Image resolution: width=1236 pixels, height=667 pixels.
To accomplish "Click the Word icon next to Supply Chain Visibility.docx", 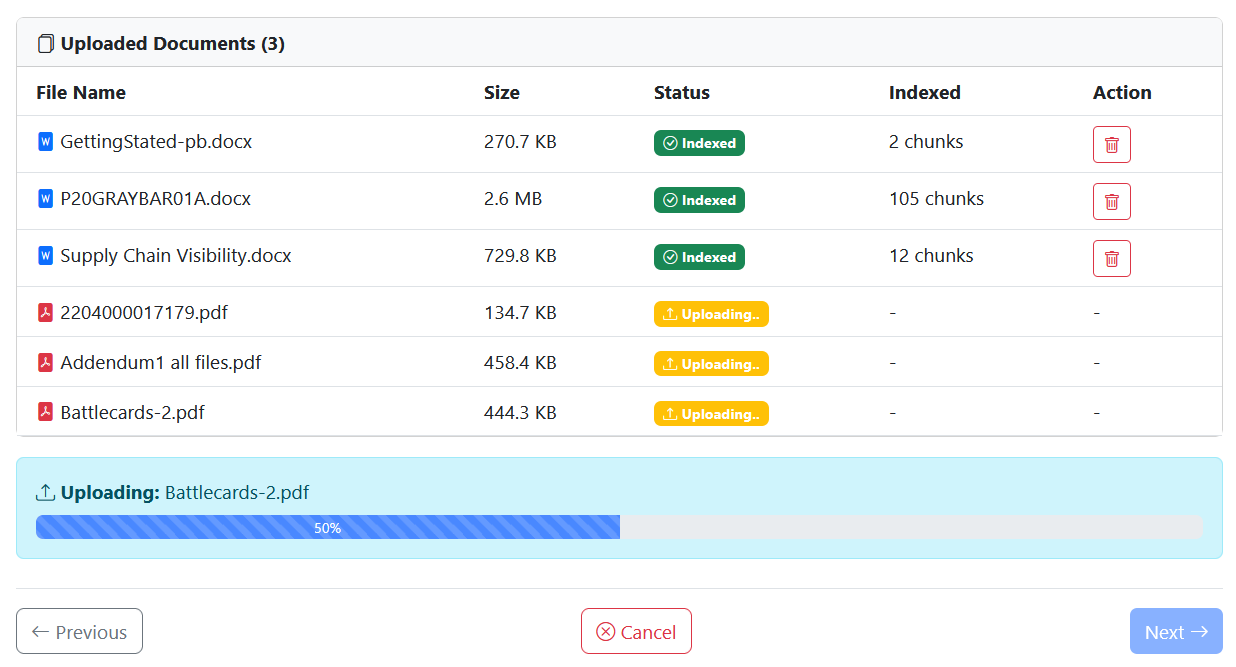I will coord(45,256).
